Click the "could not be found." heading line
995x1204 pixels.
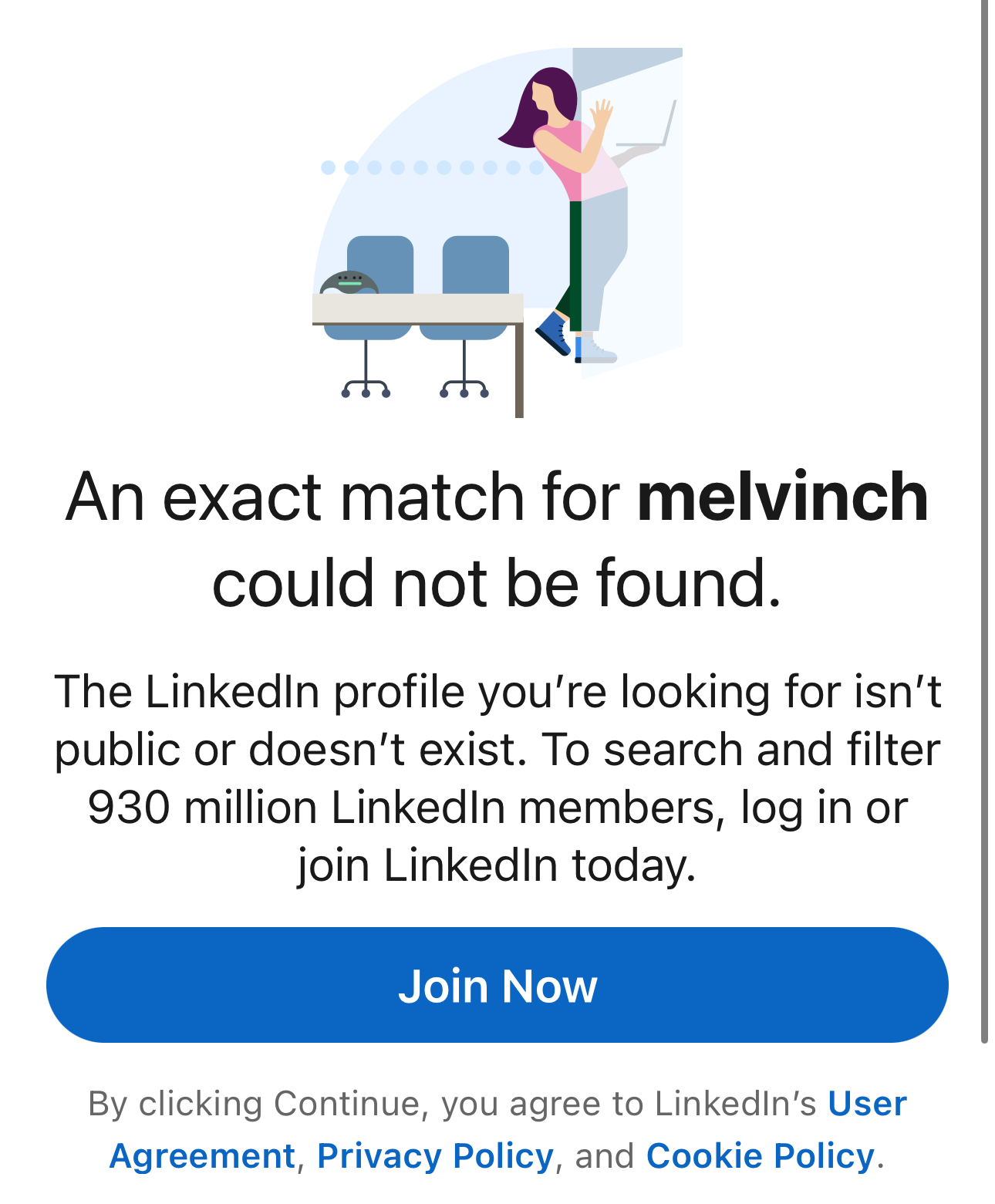[497, 583]
